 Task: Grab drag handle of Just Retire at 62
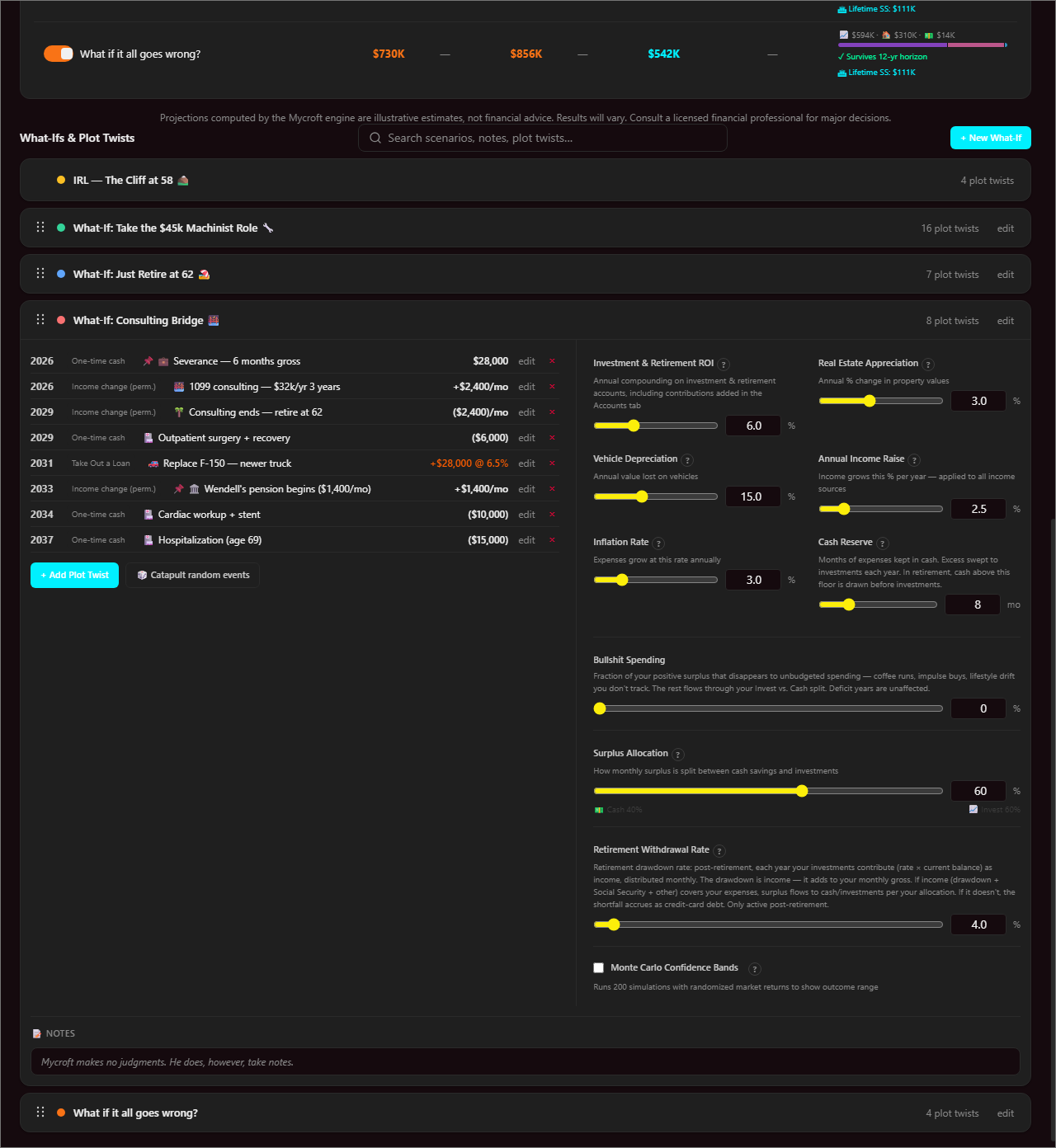(x=40, y=273)
